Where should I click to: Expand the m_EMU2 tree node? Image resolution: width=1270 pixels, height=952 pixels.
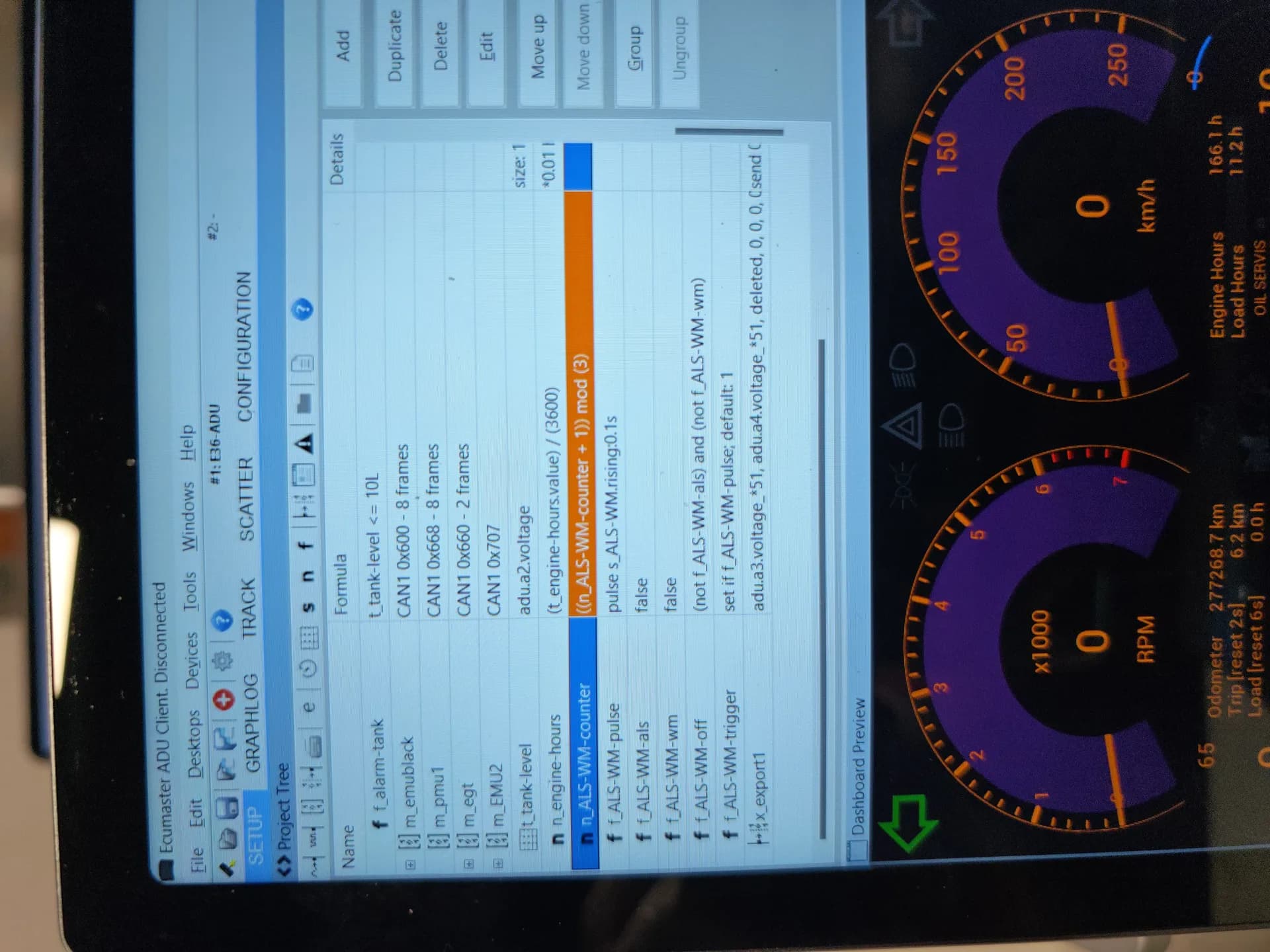[498, 864]
